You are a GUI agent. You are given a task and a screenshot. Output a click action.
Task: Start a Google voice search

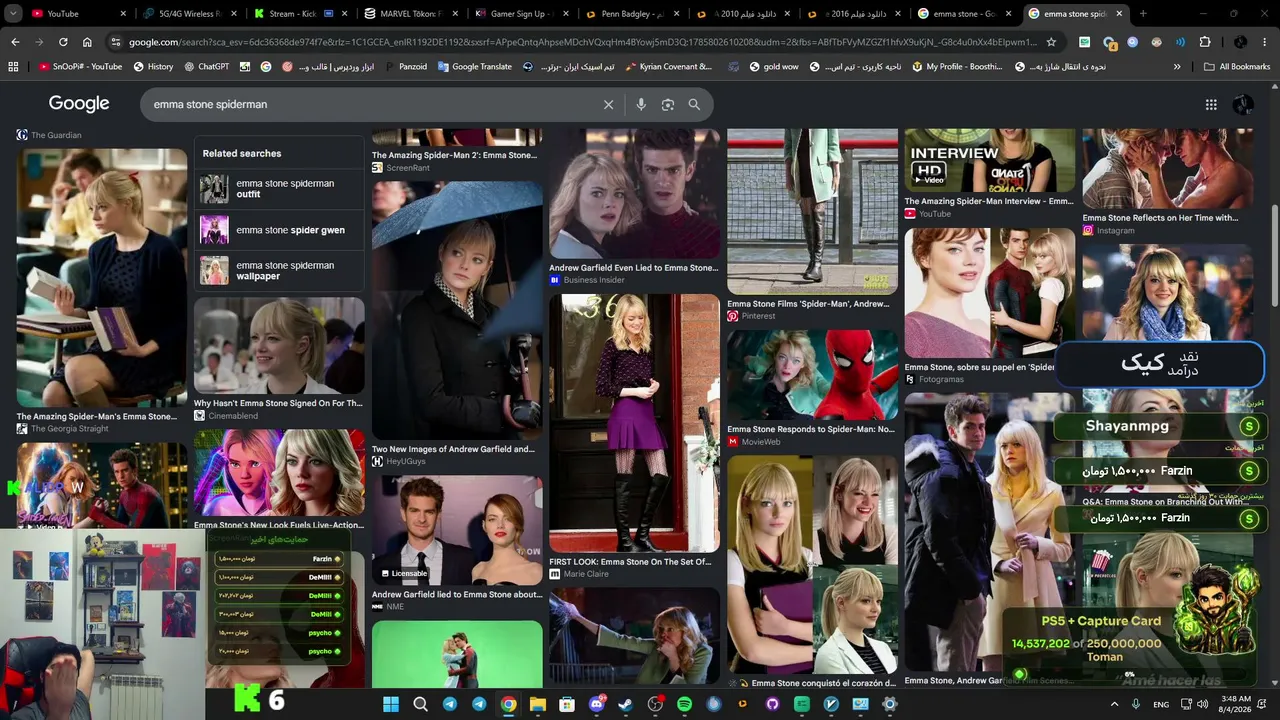pos(641,104)
